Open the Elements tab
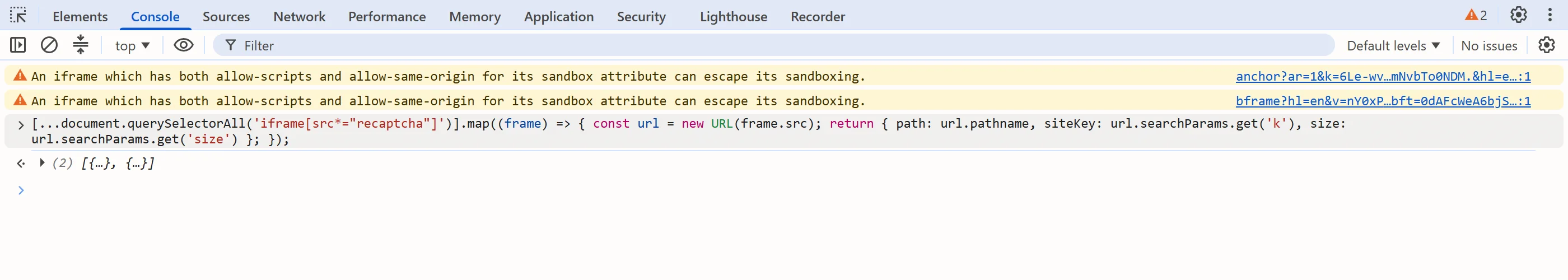Viewport: 1568px width, 280px height. (x=80, y=16)
